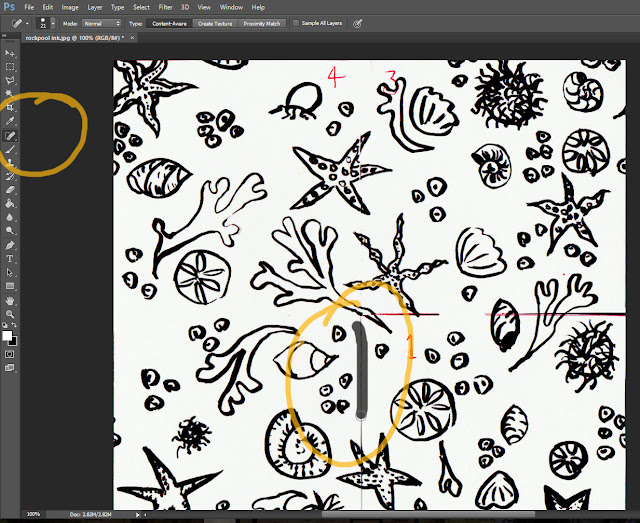Select the Move tool
640x523 pixels.
pyautogui.click(x=10, y=53)
